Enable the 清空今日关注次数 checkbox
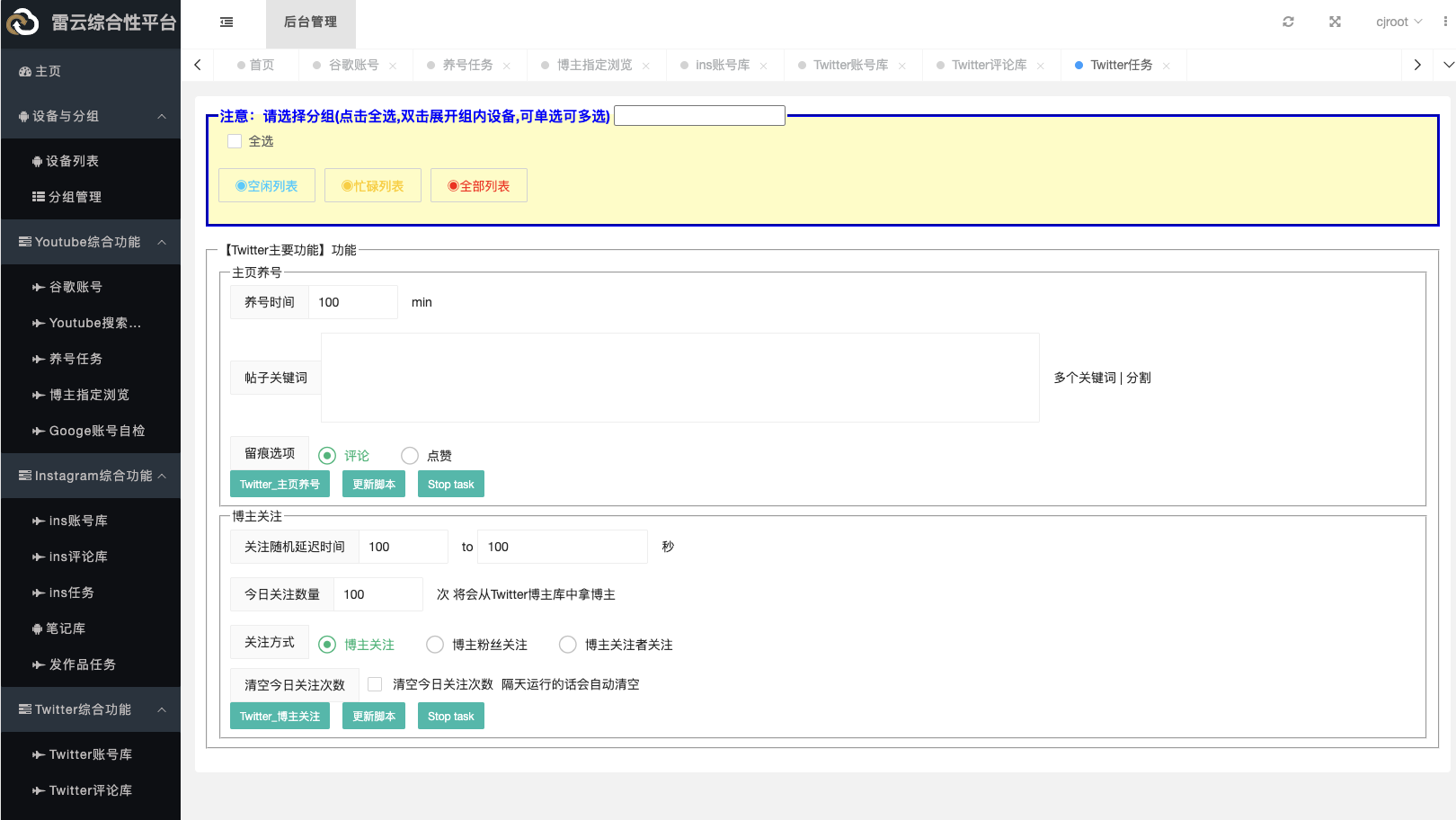The height and width of the screenshot is (820, 1456). pyautogui.click(x=375, y=684)
